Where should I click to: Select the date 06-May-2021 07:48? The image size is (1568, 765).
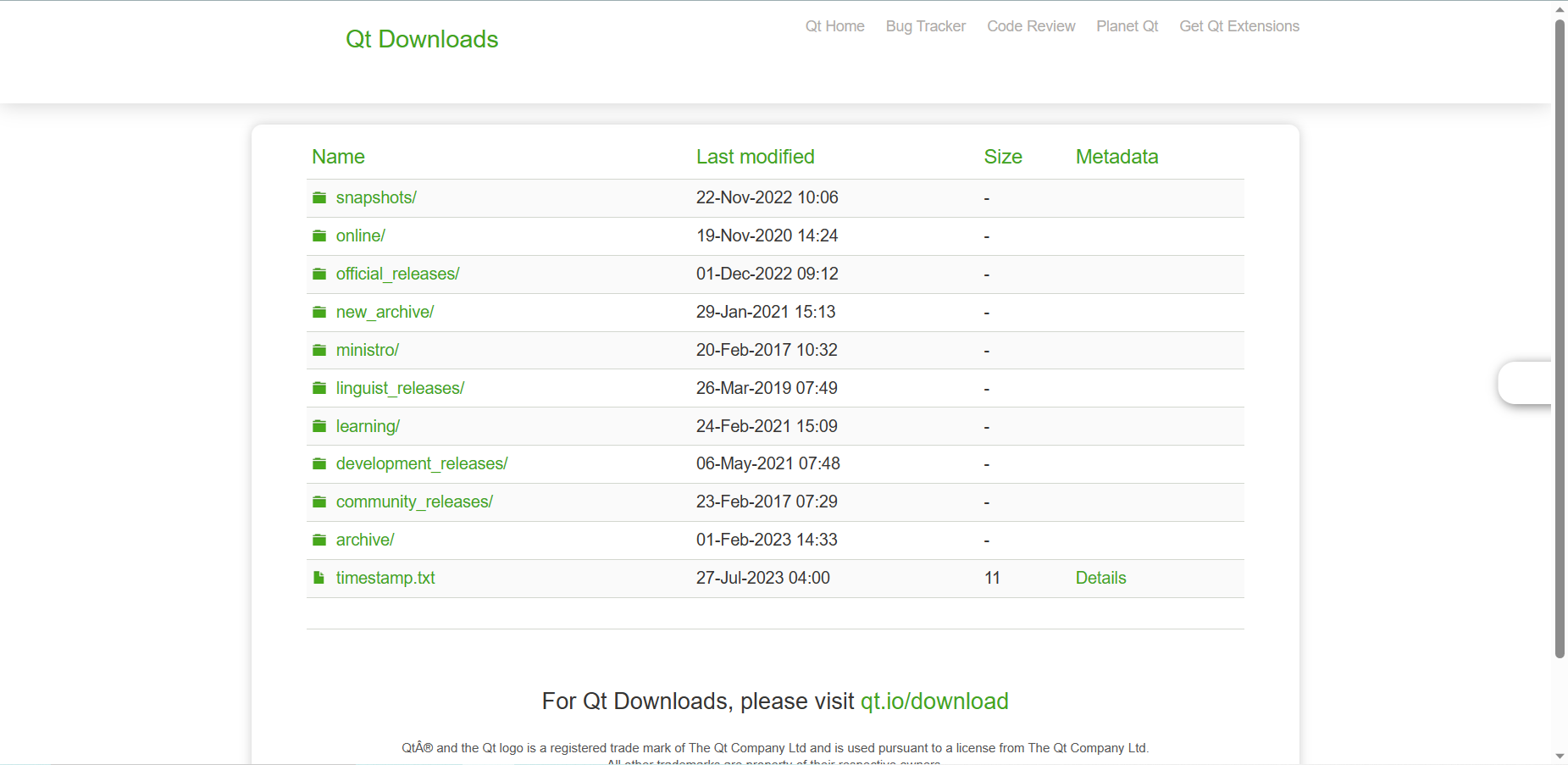(768, 463)
